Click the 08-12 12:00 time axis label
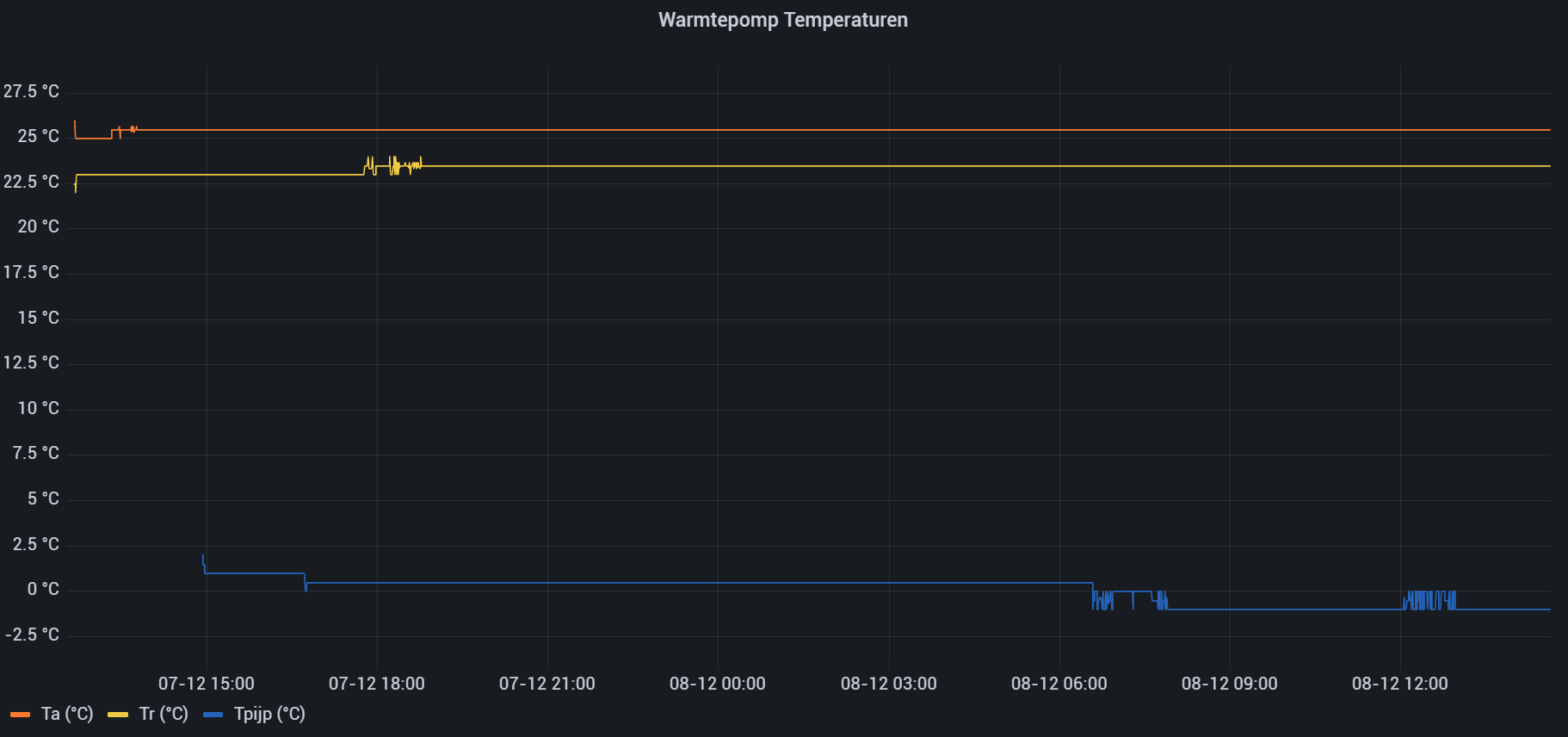This screenshot has width=1568, height=737. pyautogui.click(x=1400, y=684)
